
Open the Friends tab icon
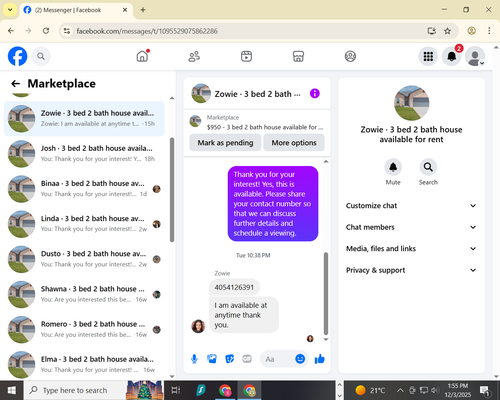[194, 56]
